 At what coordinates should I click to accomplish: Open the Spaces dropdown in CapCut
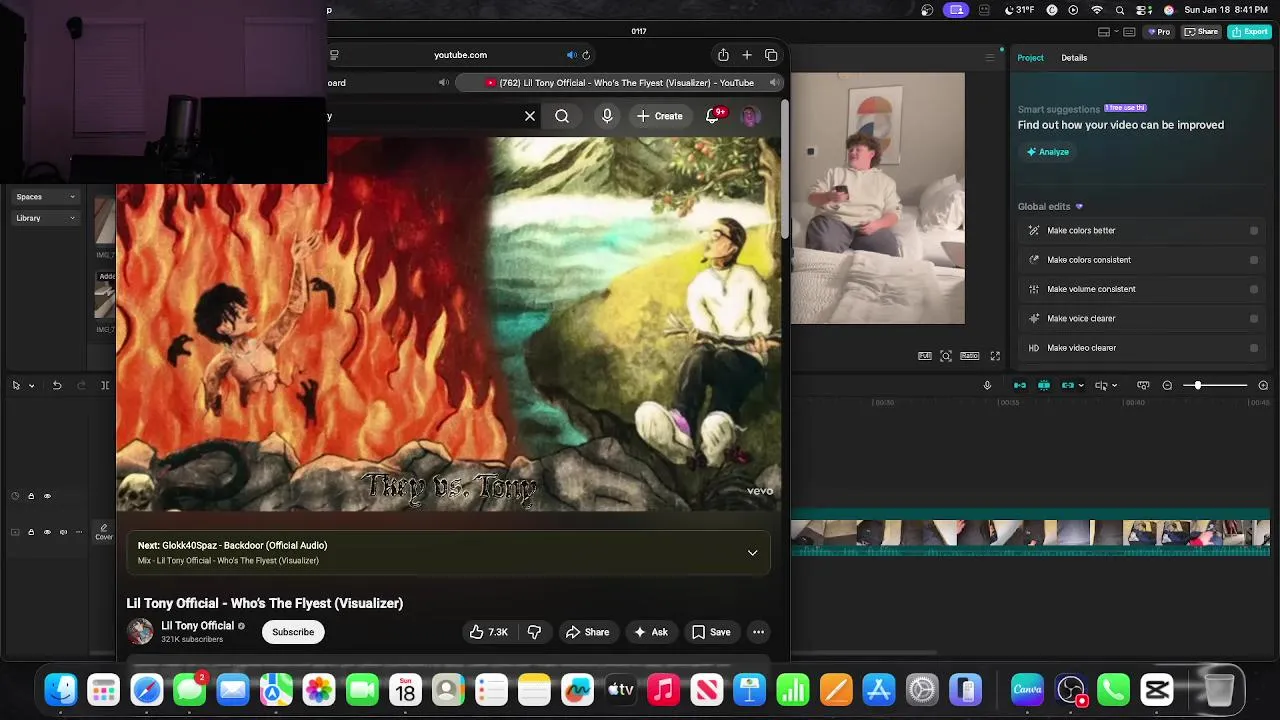tap(45, 197)
